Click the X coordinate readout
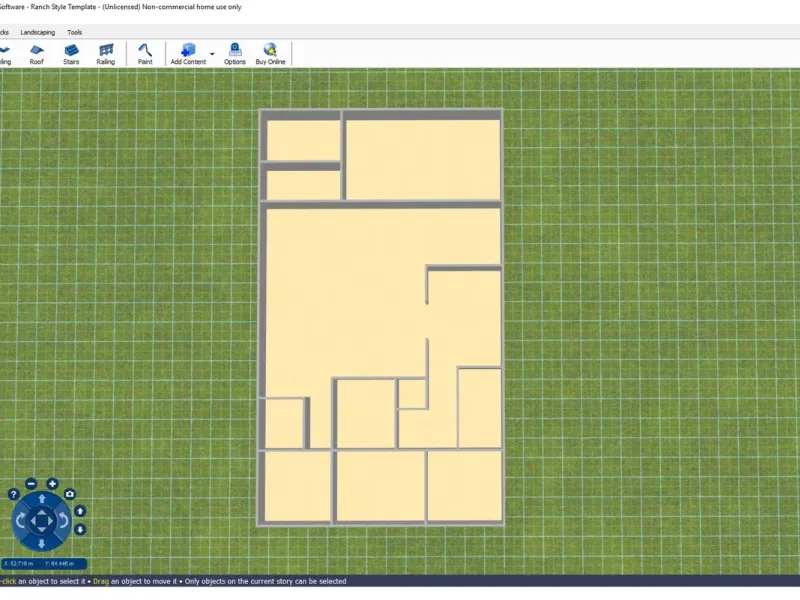 [19, 564]
